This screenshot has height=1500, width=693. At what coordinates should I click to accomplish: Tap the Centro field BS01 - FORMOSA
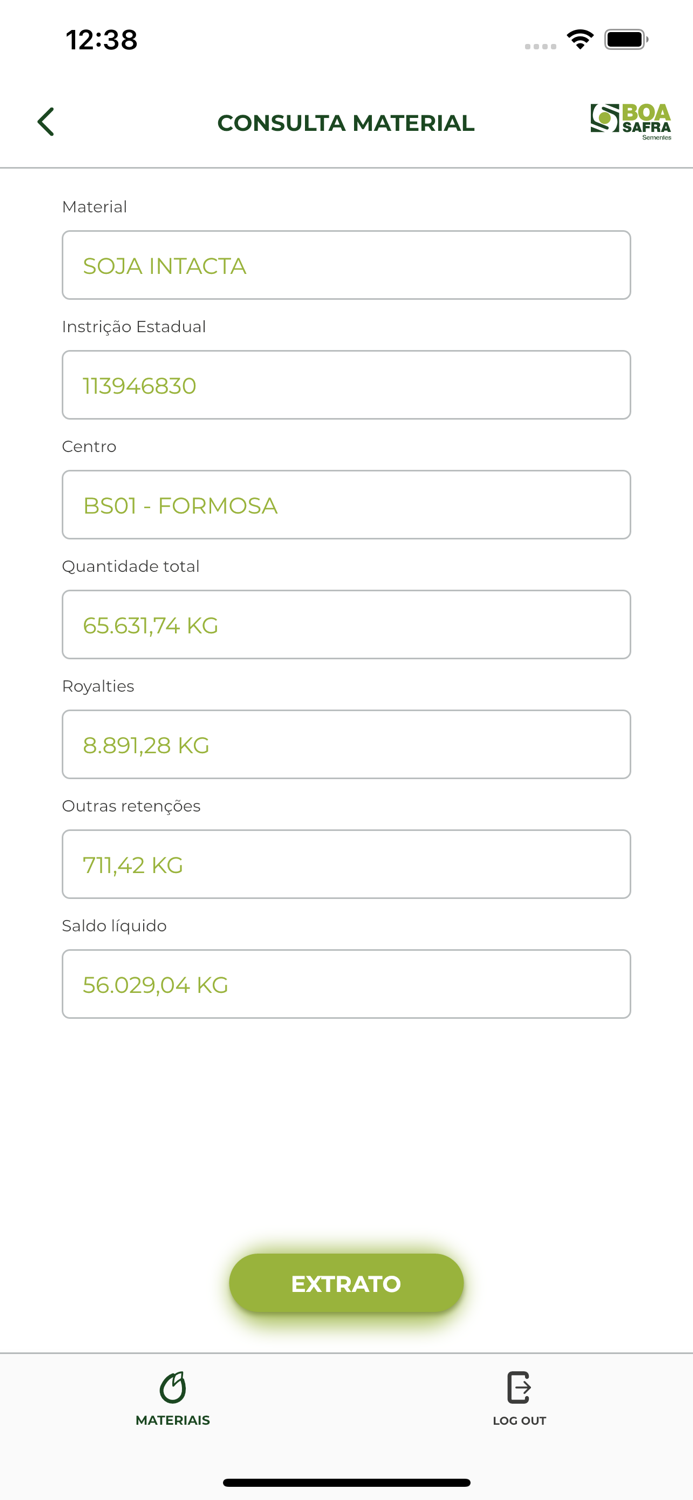click(346, 505)
